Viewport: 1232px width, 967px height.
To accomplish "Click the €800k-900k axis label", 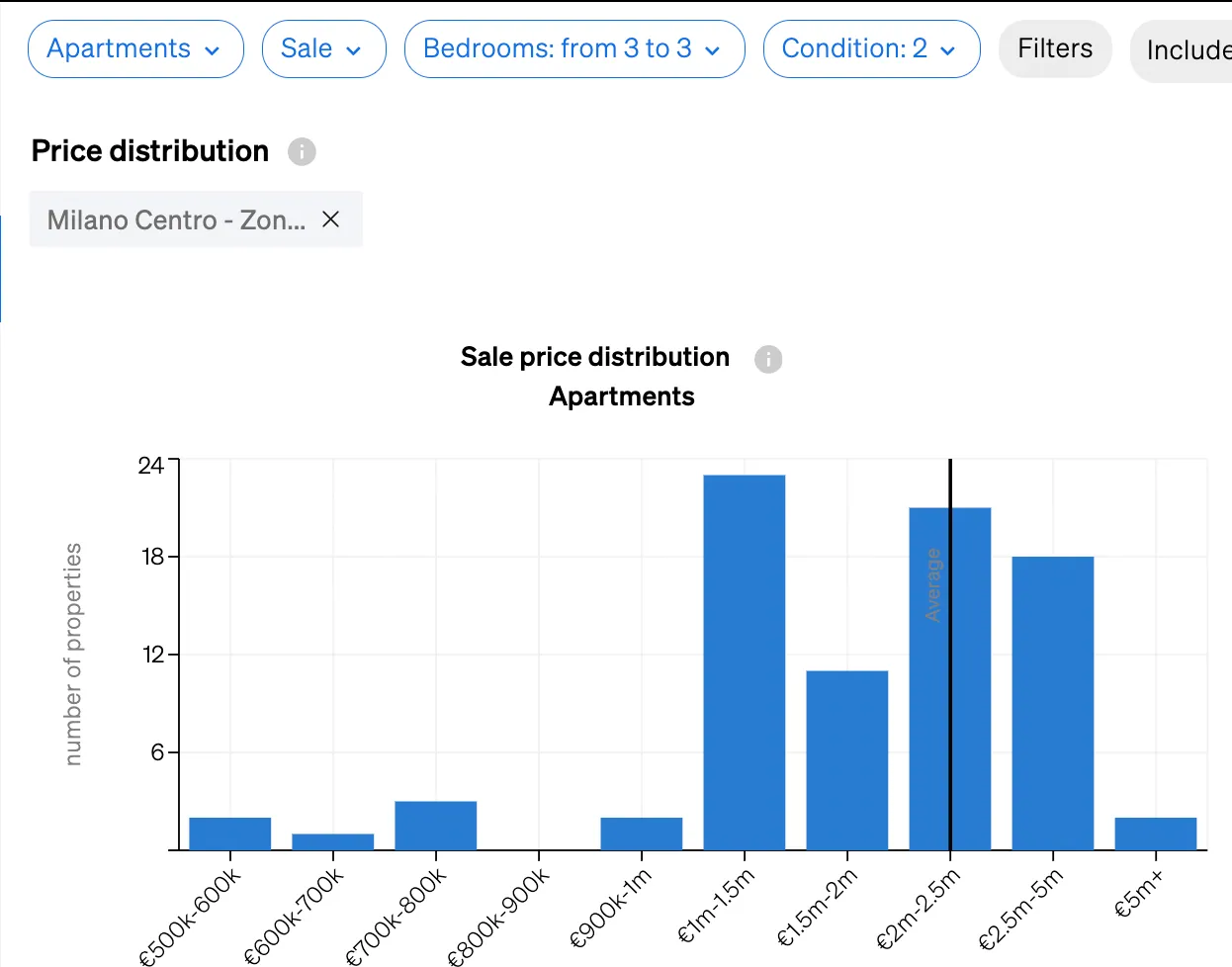I will click(498, 917).
